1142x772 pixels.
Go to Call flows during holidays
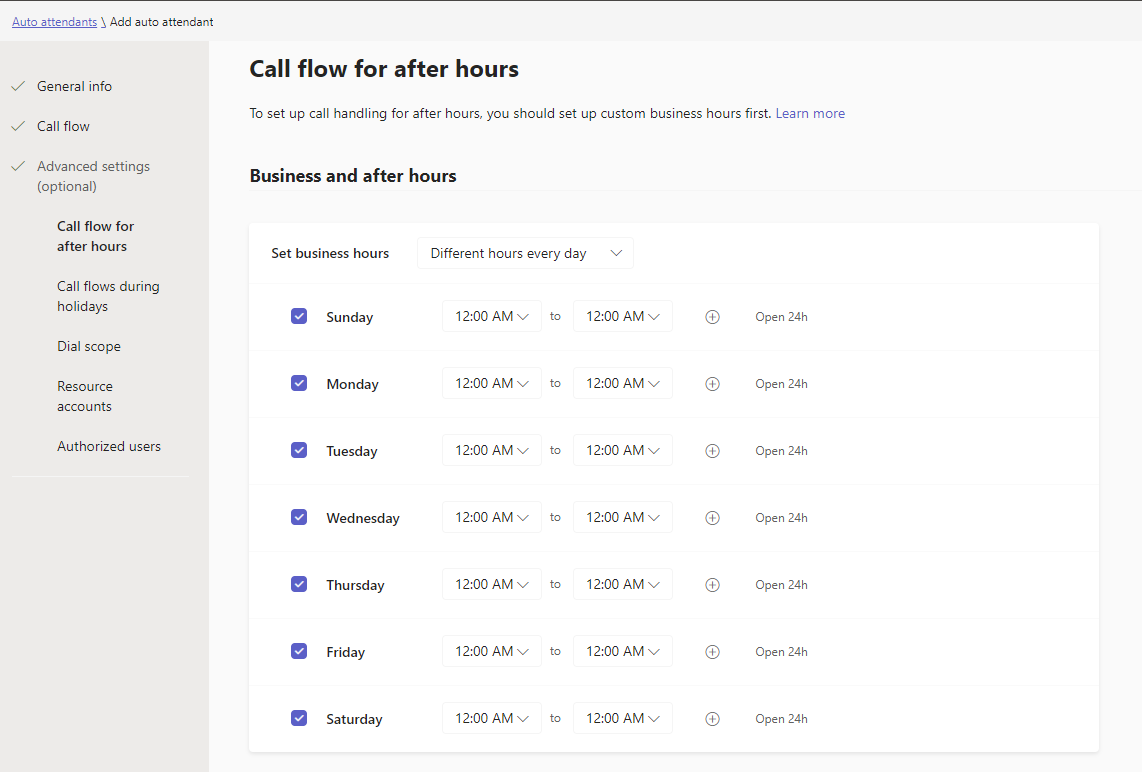[108, 296]
